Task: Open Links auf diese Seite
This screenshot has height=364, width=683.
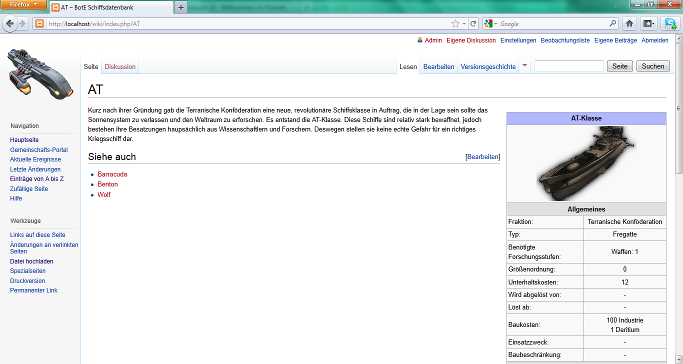Action: [37, 235]
